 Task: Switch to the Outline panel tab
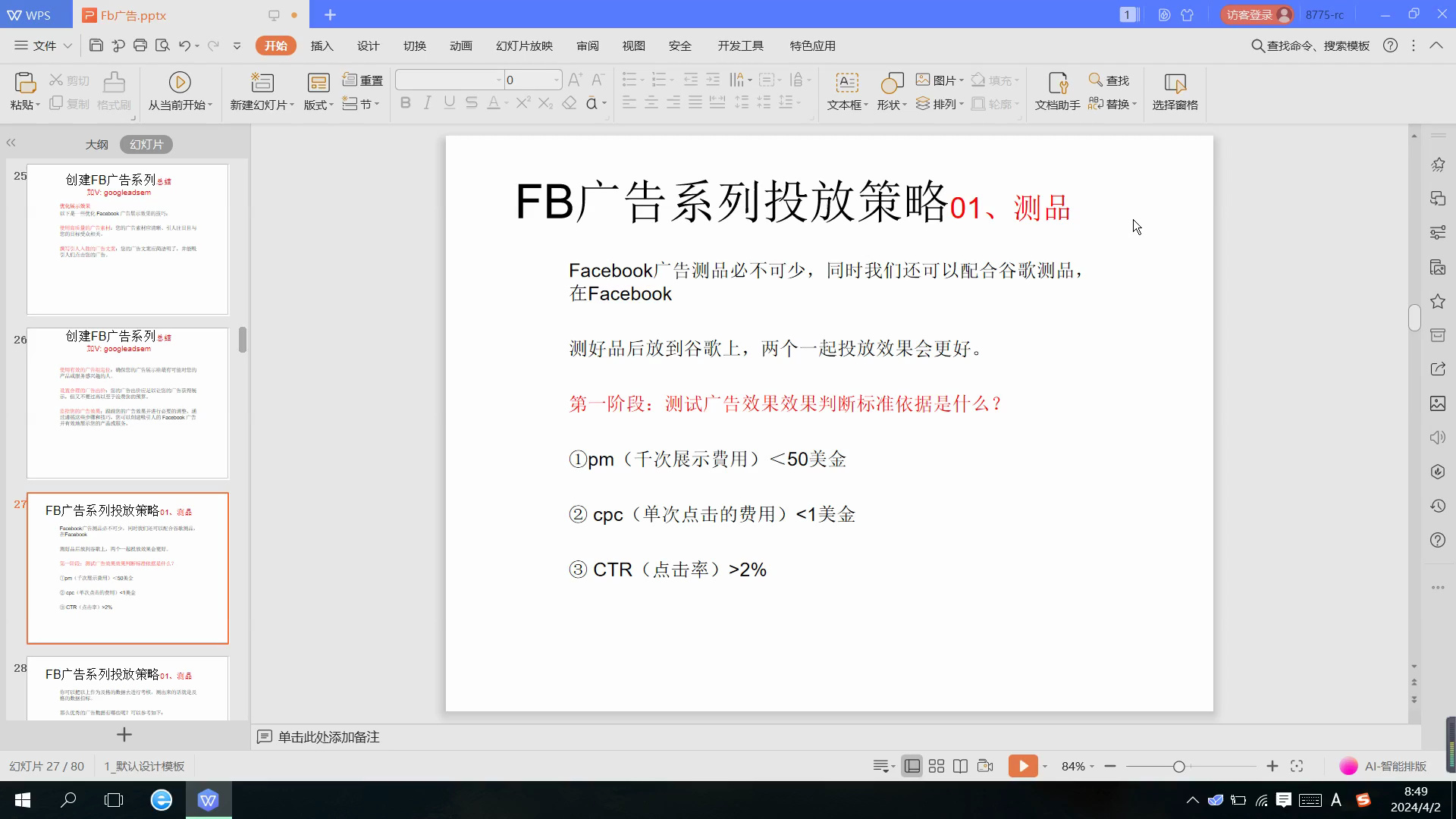(x=96, y=144)
